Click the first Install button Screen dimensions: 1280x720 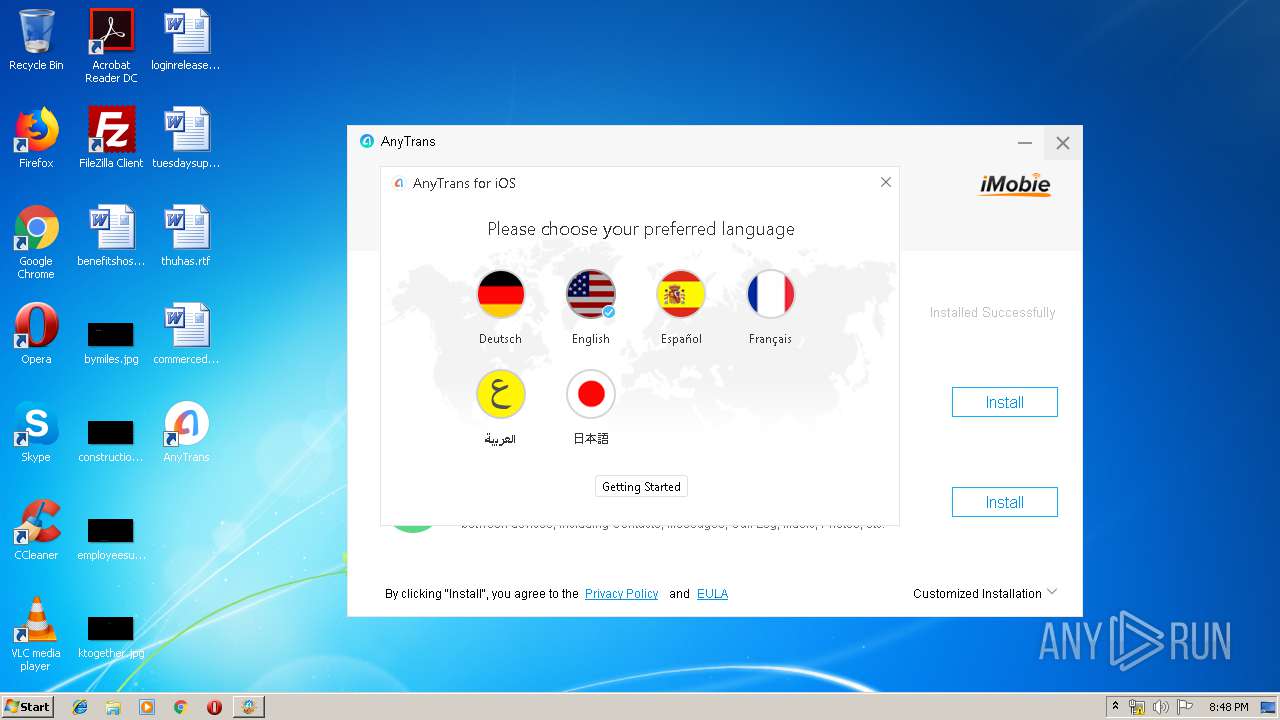tap(1004, 402)
